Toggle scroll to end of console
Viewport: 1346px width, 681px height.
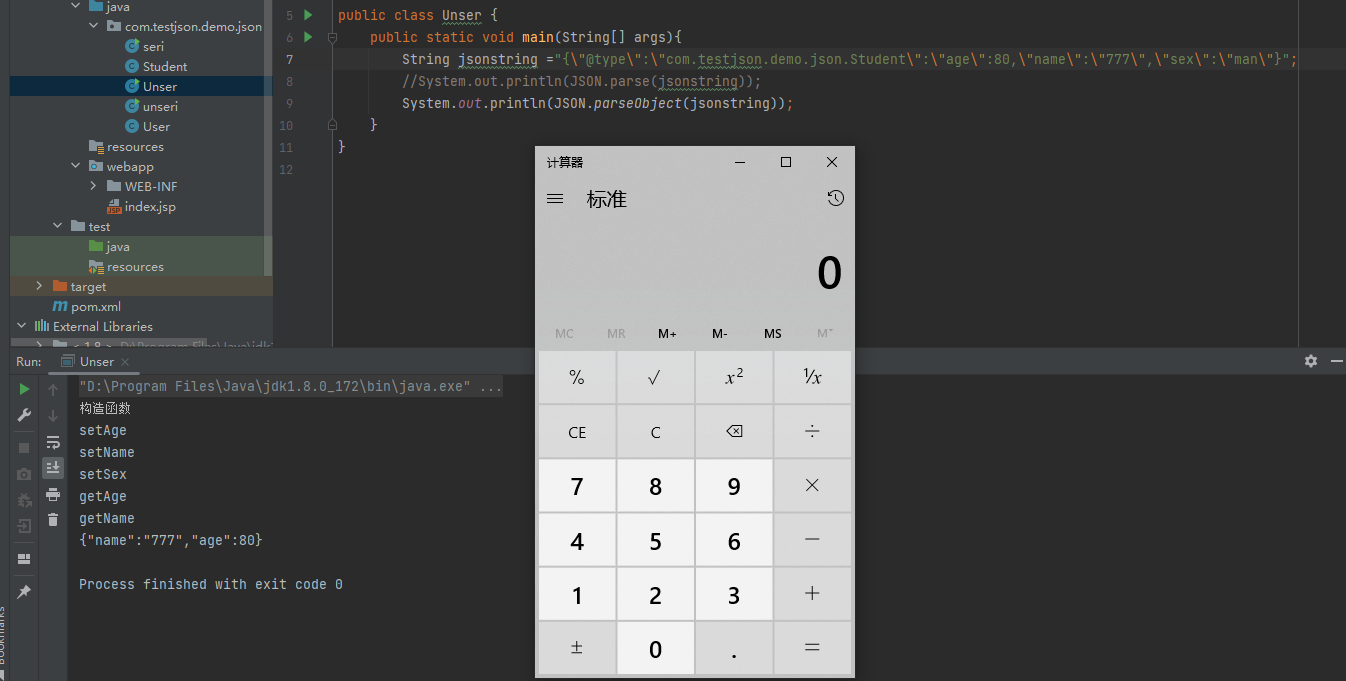(x=53, y=468)
